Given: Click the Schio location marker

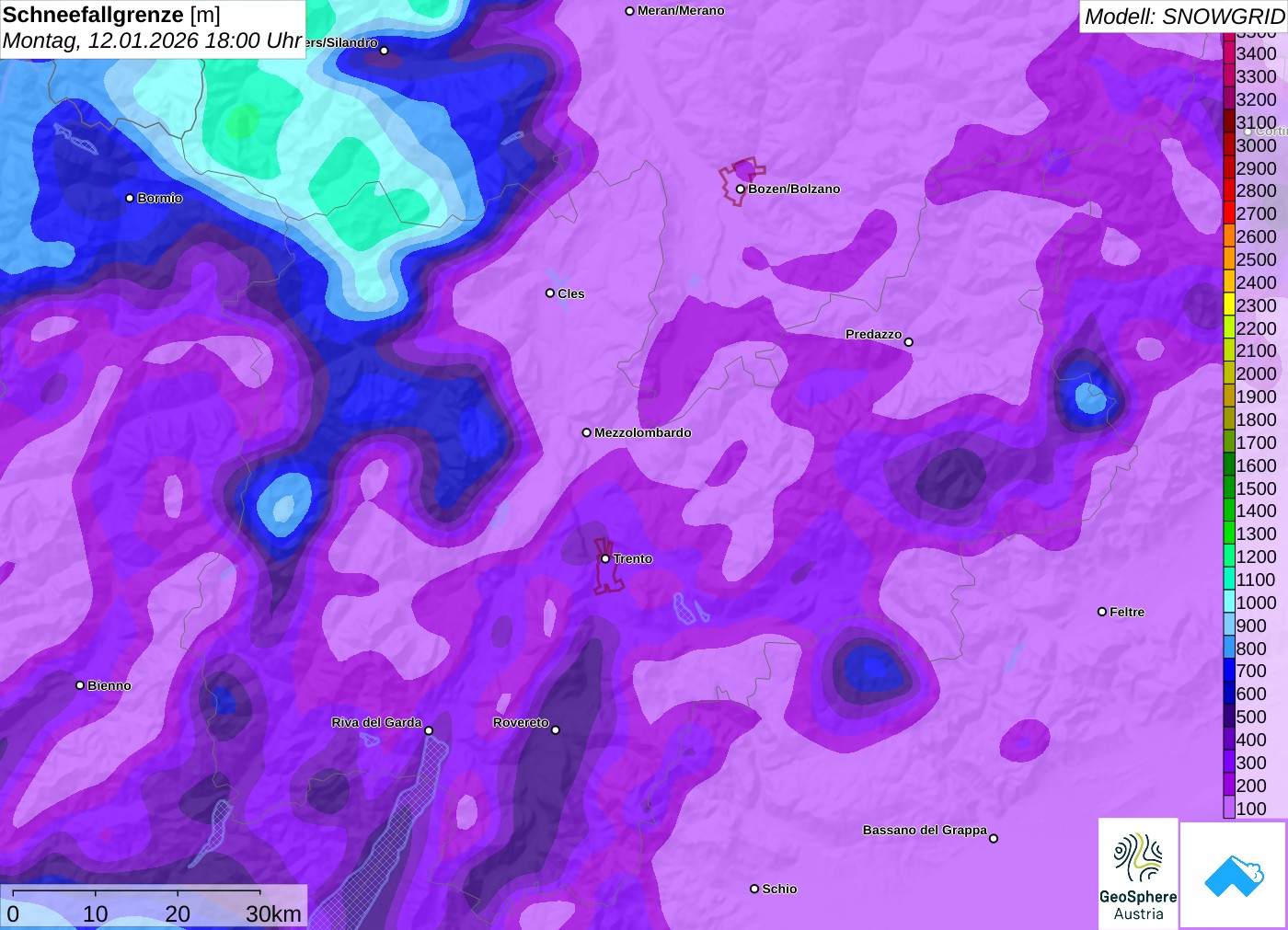Looking at the screenshot, I should pos(754,889).
